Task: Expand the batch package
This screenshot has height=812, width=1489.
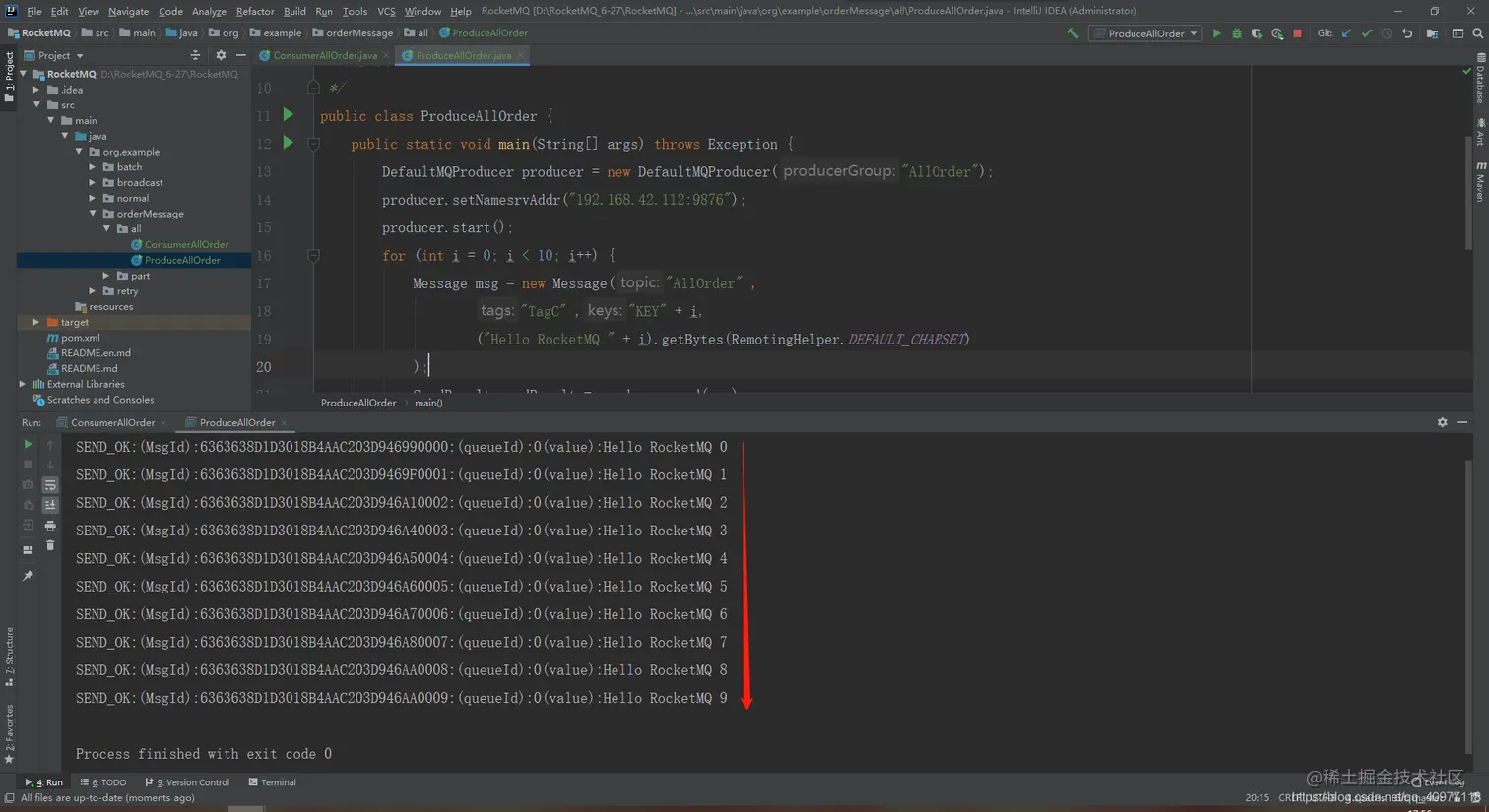Action: click(x=93, y=167)
